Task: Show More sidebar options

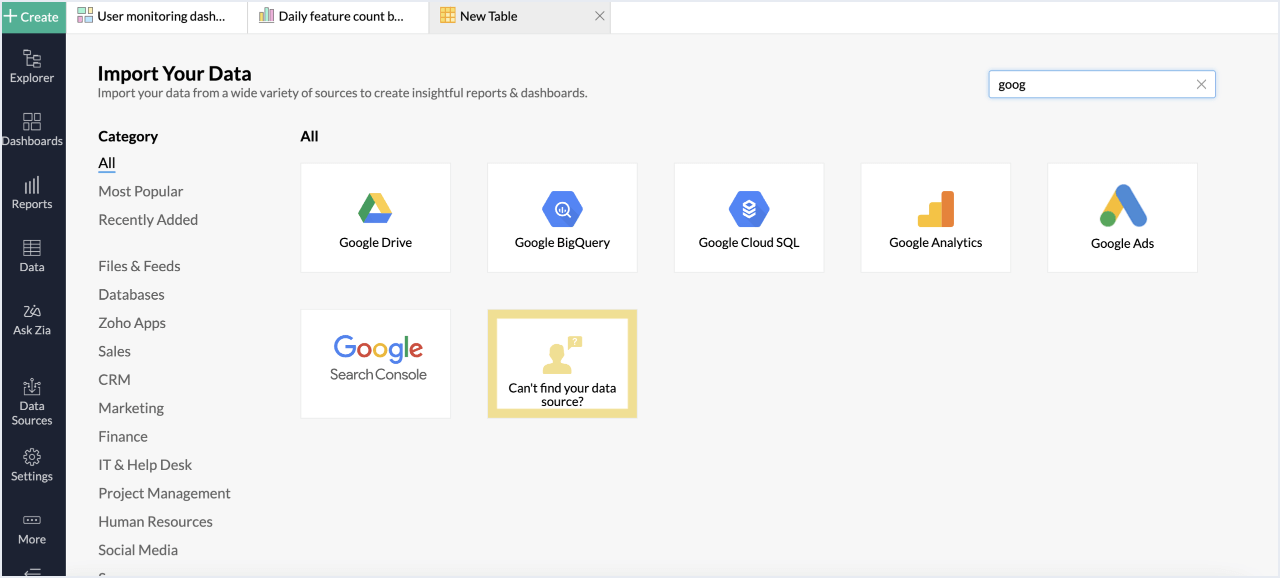Action: pos(32,529)
